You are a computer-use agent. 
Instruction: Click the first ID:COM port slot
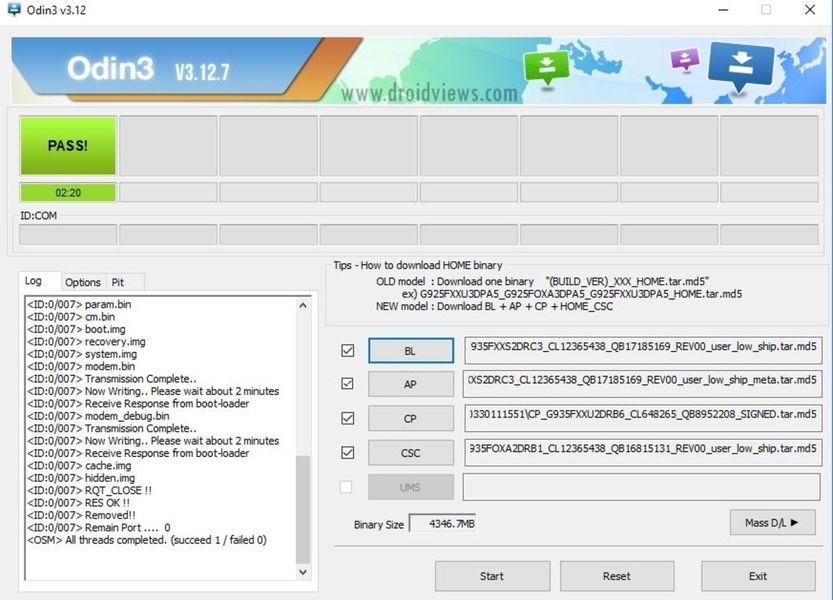[x=68, y=234]
